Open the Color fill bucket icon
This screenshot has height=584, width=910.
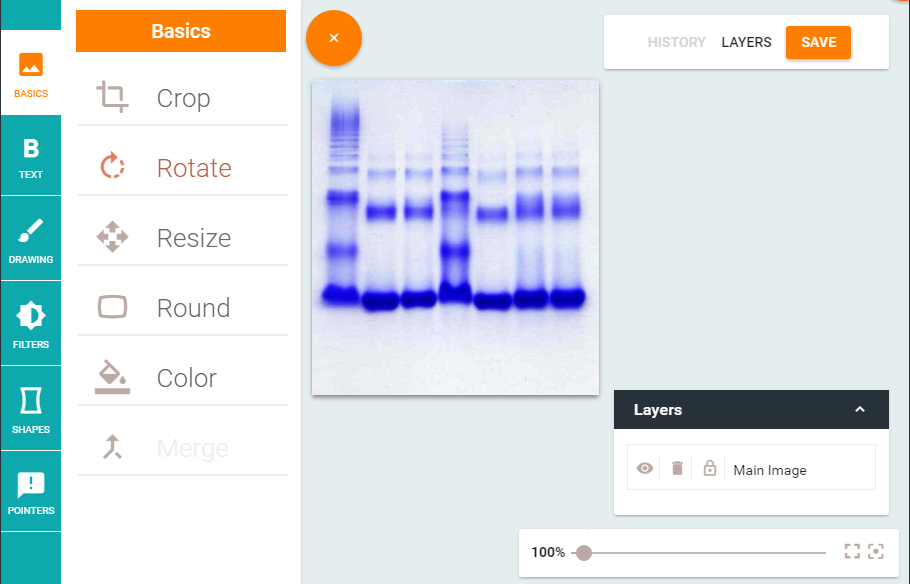pos(112,377)
